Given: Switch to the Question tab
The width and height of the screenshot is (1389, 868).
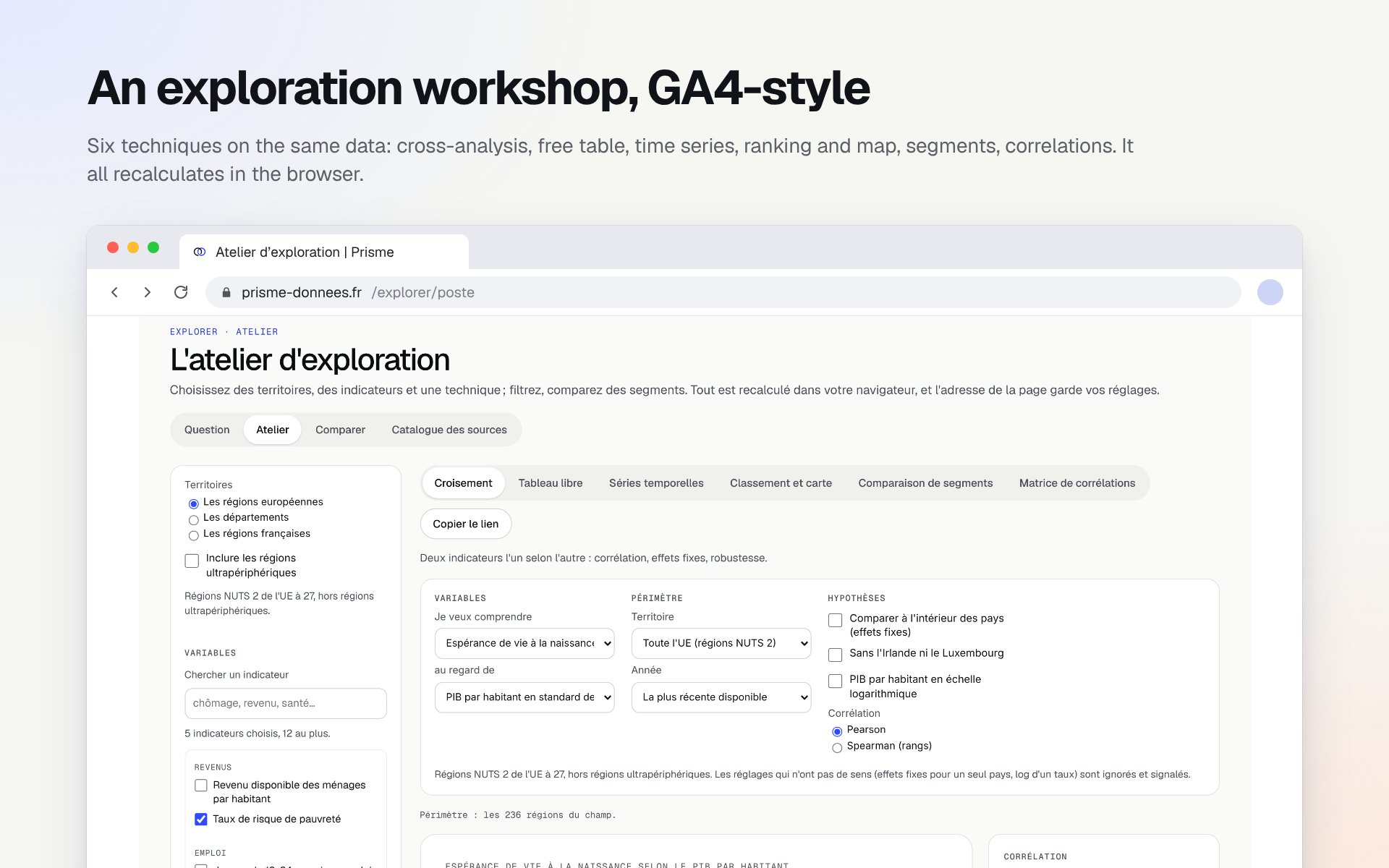Looking at the screenshot, I should (207, 430).
